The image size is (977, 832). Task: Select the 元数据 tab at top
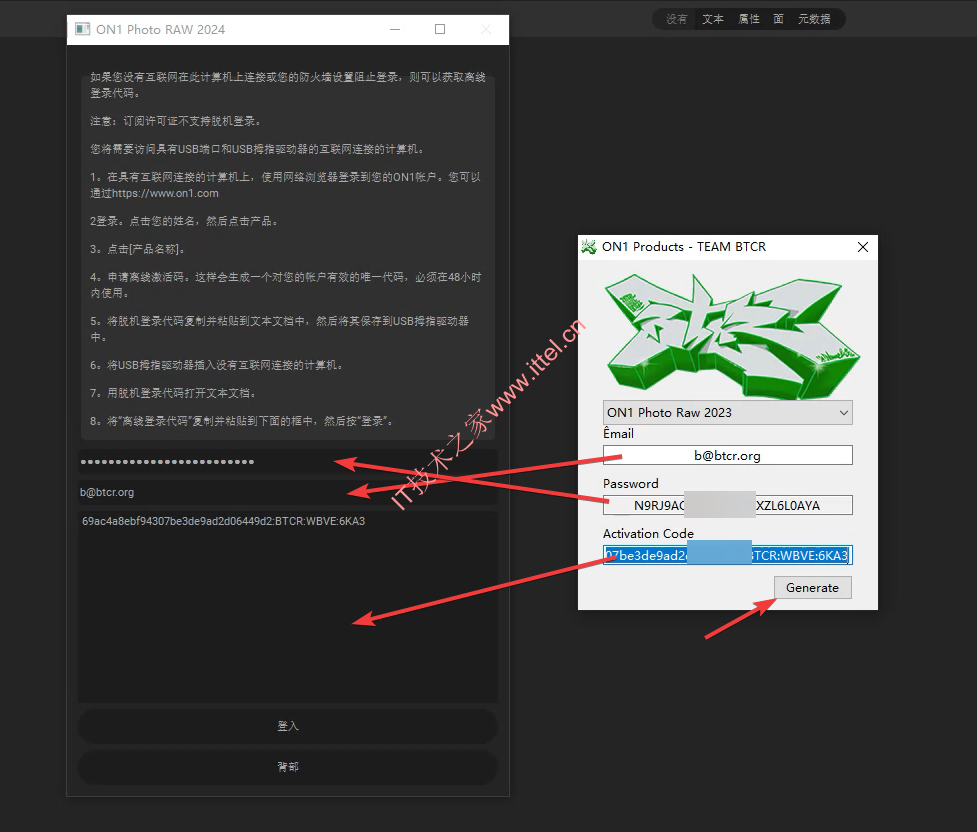(814, 19)
